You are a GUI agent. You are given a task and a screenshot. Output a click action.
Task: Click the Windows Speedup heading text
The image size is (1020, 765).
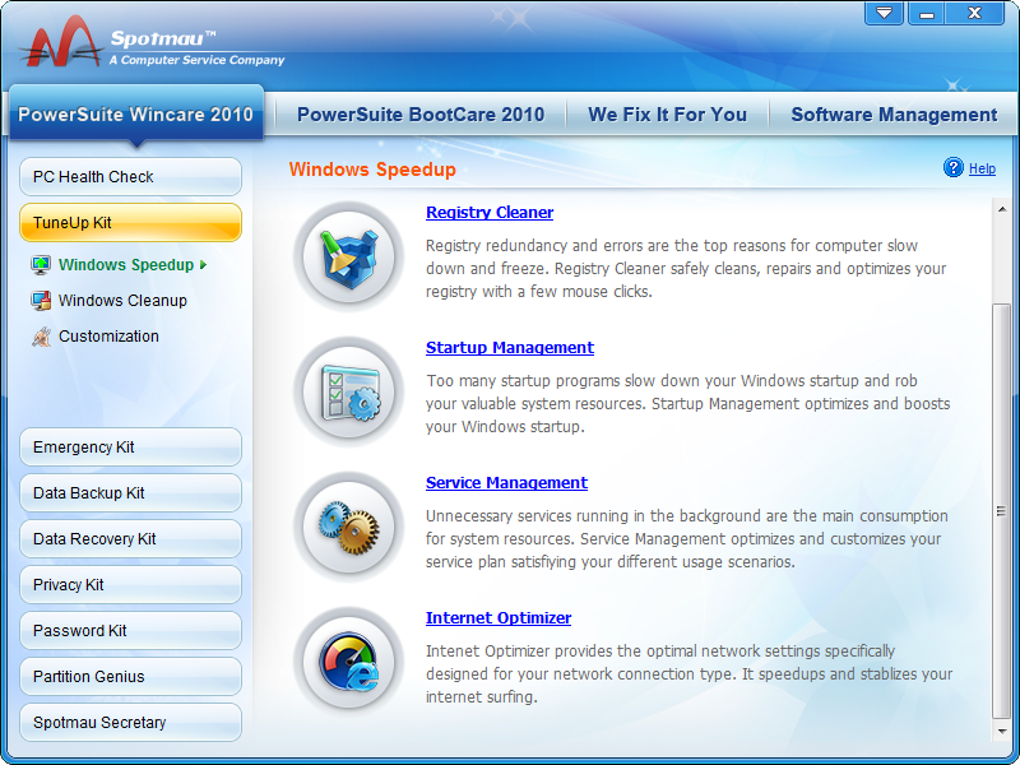372,169
